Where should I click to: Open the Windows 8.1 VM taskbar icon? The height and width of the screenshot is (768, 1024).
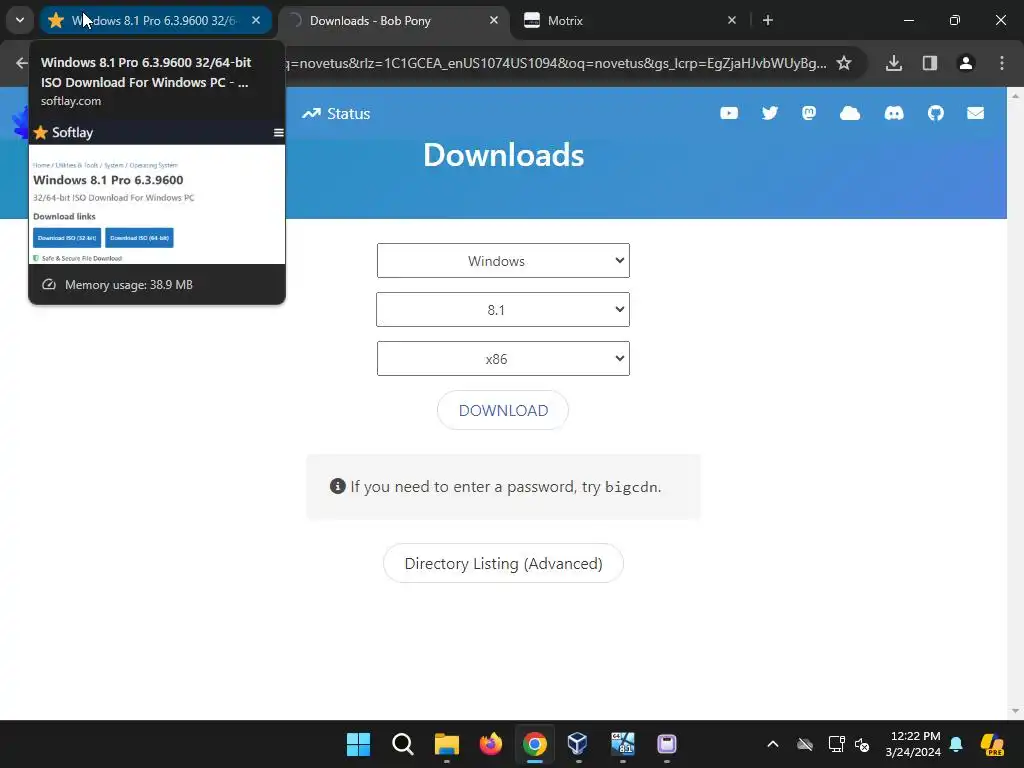click(x=622, y=744)
